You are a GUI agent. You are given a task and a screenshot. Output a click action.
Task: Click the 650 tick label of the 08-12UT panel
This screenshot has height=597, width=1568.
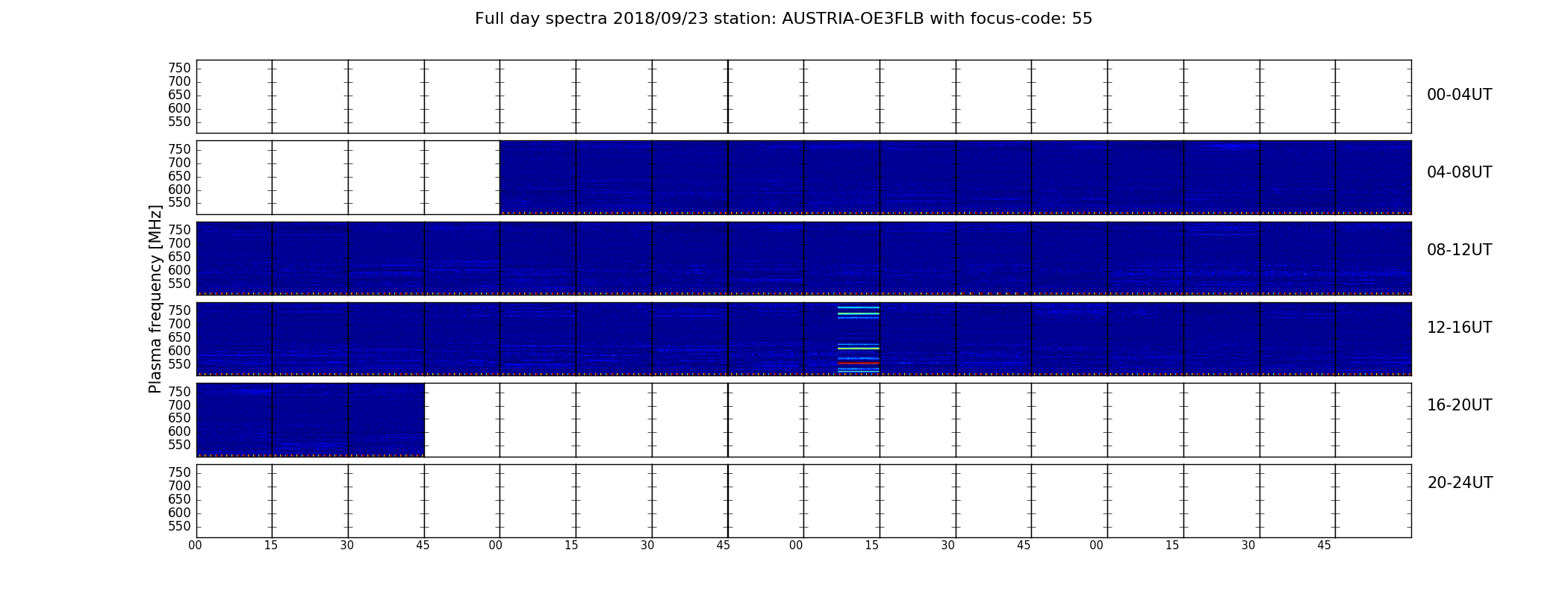pyautogui.click(x=179, y=257)
